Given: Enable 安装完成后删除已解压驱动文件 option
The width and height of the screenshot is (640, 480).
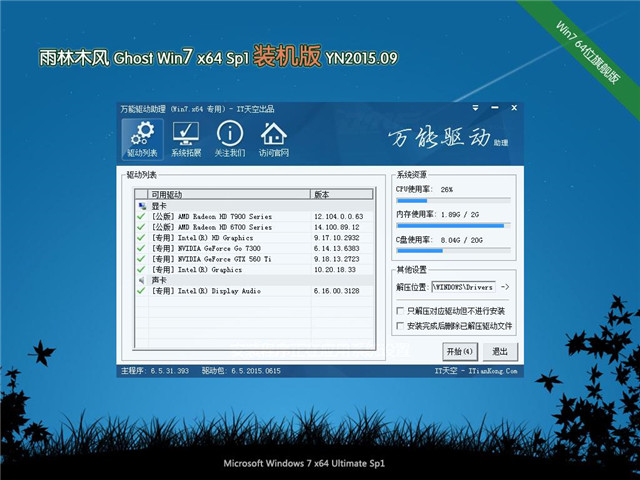Looking at the screenshot, I should [400, 326].
